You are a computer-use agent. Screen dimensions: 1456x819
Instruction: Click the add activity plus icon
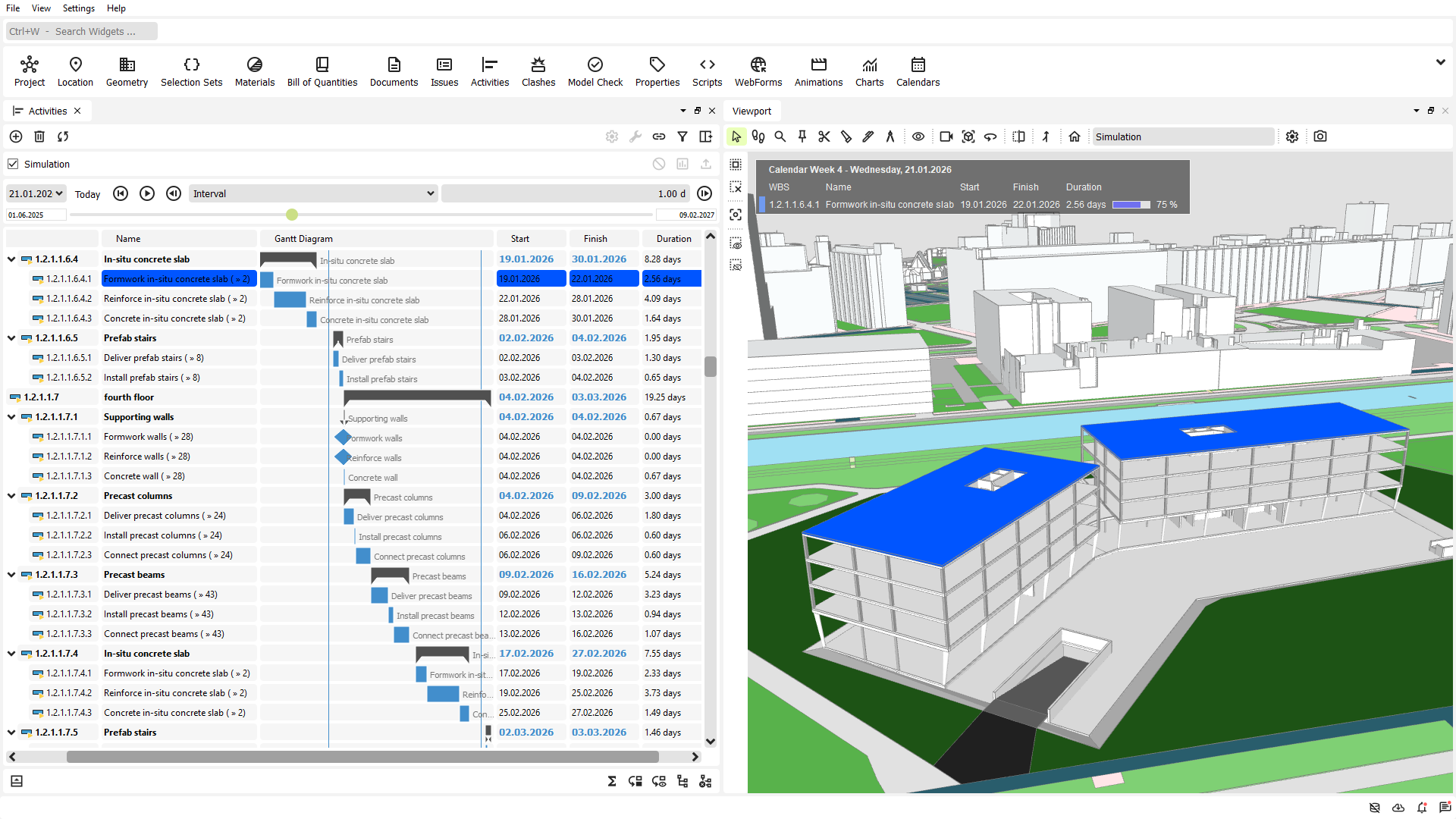coord(16,136)
